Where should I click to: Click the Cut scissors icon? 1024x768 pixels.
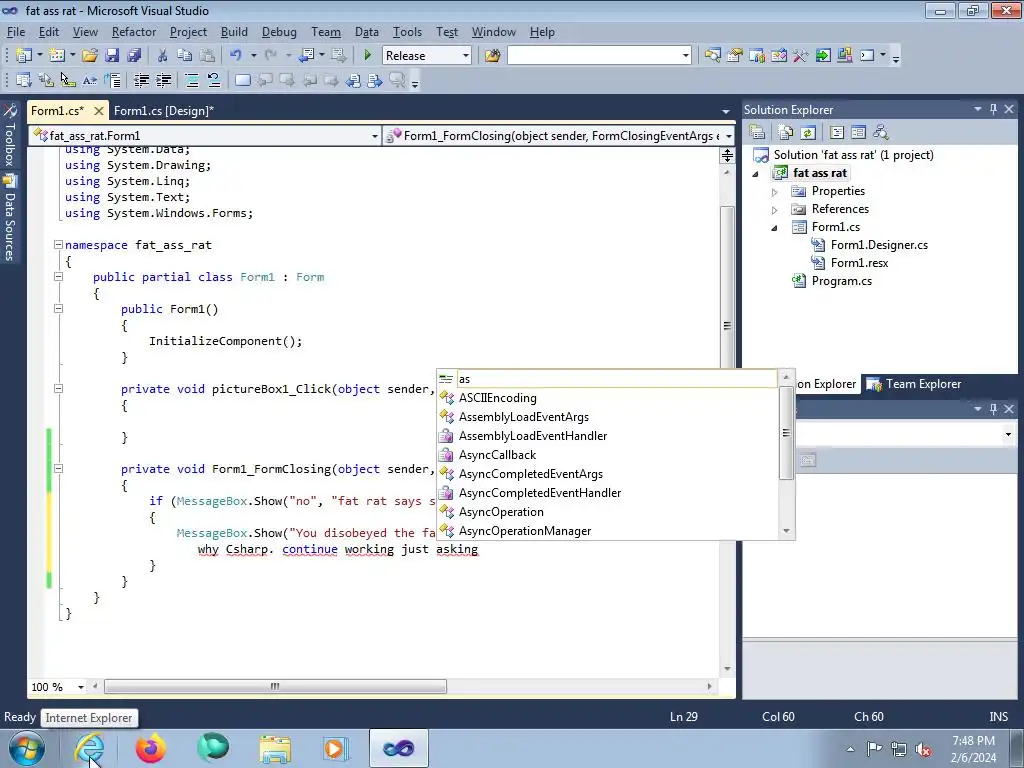click(x=163, y=56)
